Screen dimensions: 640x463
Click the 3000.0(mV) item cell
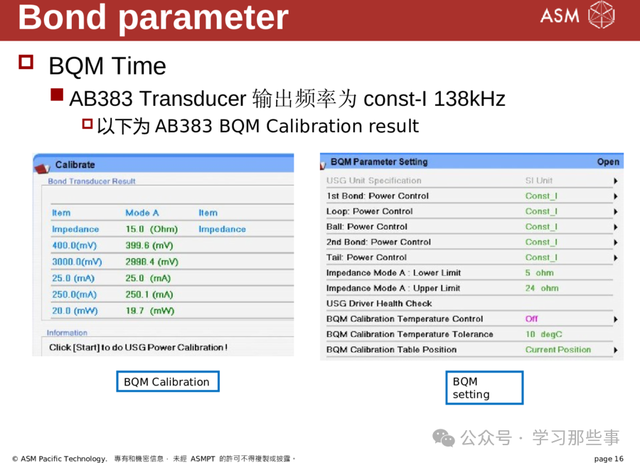(x=77, y=262)
